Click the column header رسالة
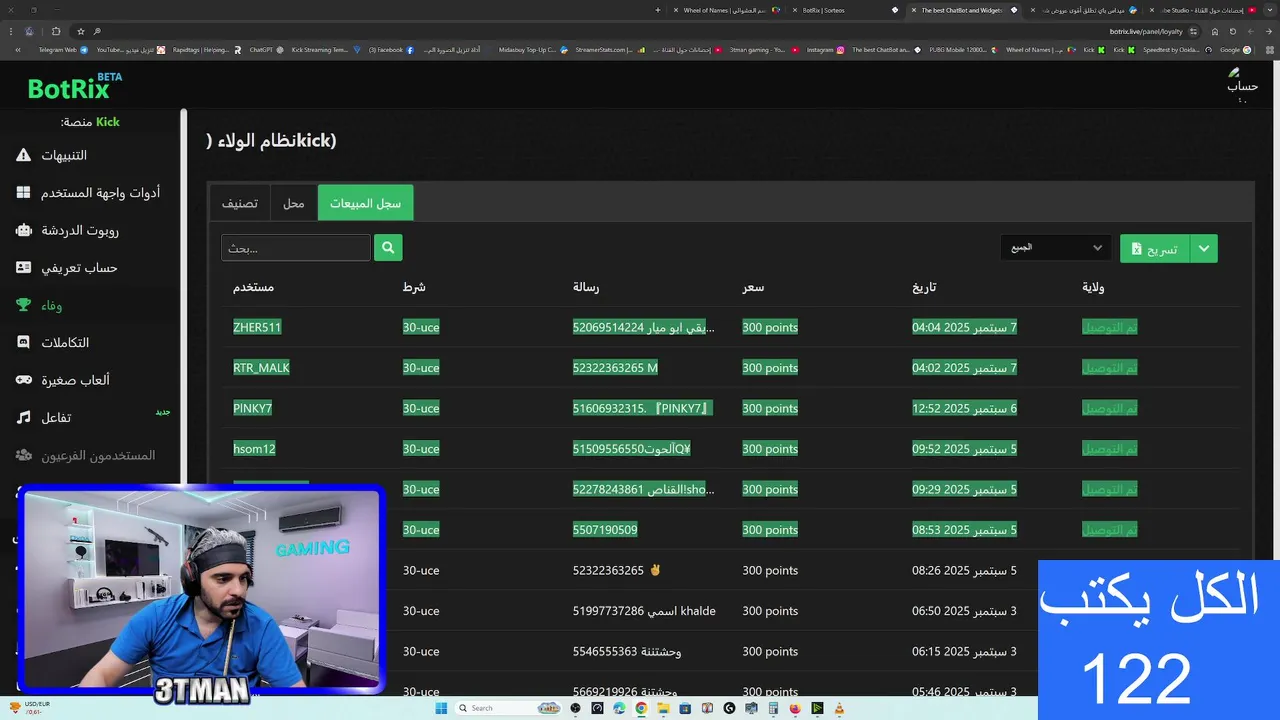The height and width of the screenshot is (720, 1280). [x=586, y=287]
